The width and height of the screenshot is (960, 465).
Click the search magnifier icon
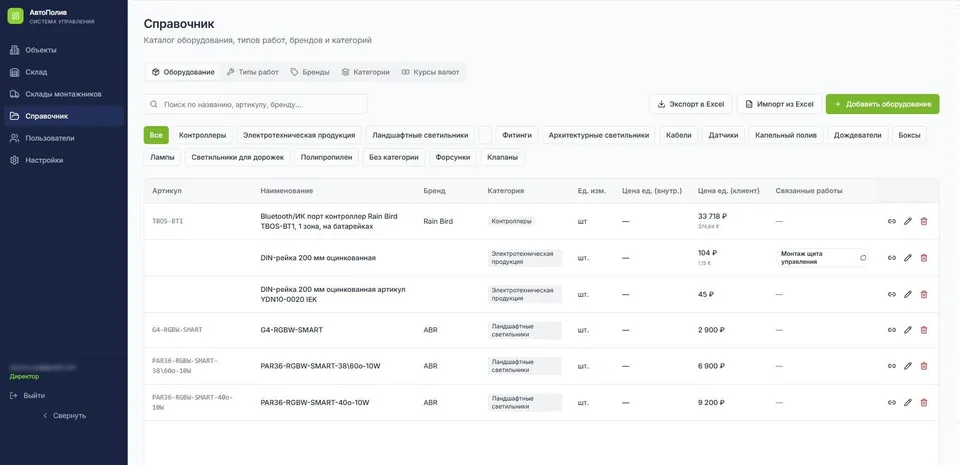tap(154, 105)
